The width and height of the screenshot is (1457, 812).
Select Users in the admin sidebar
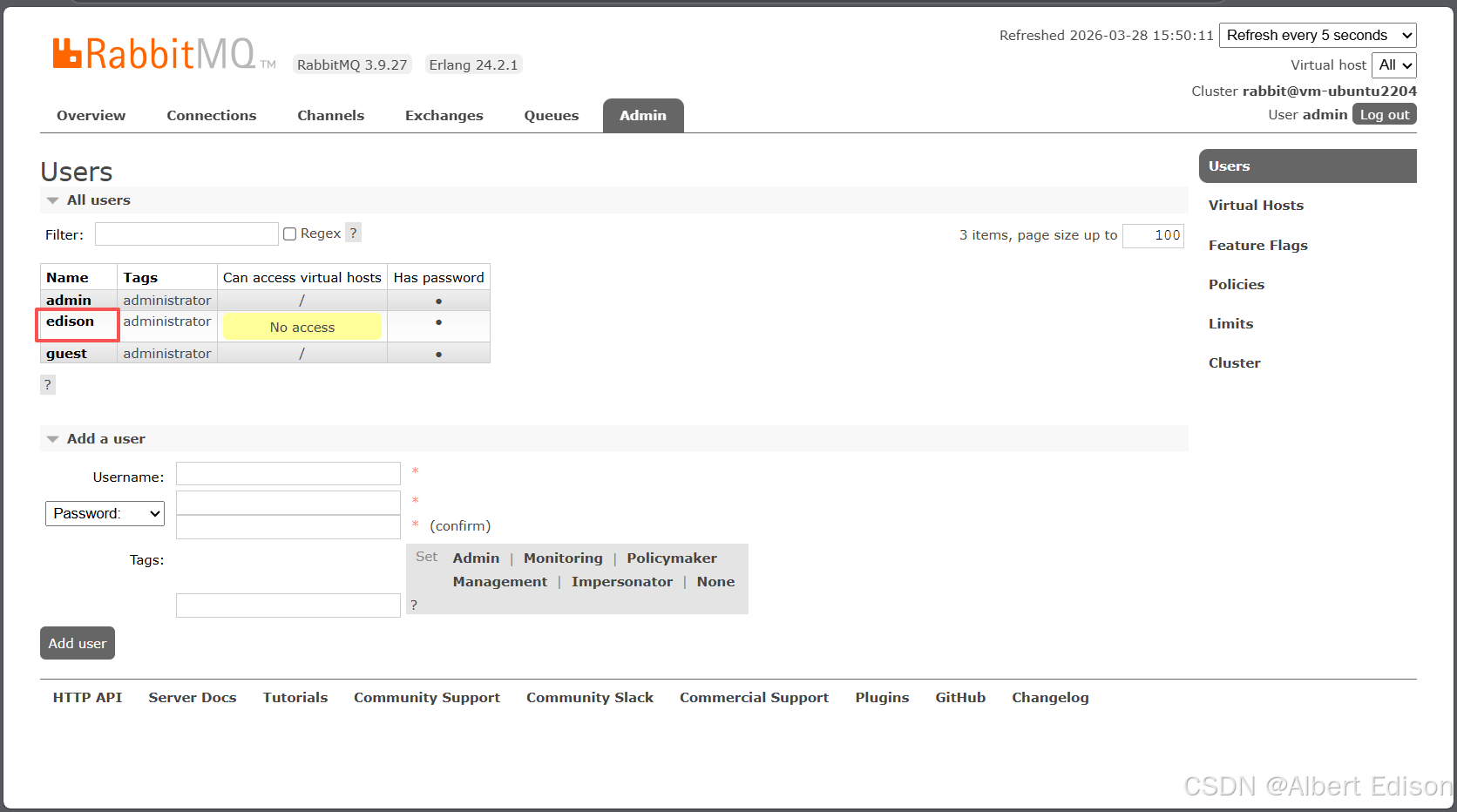coord(1307,166)
